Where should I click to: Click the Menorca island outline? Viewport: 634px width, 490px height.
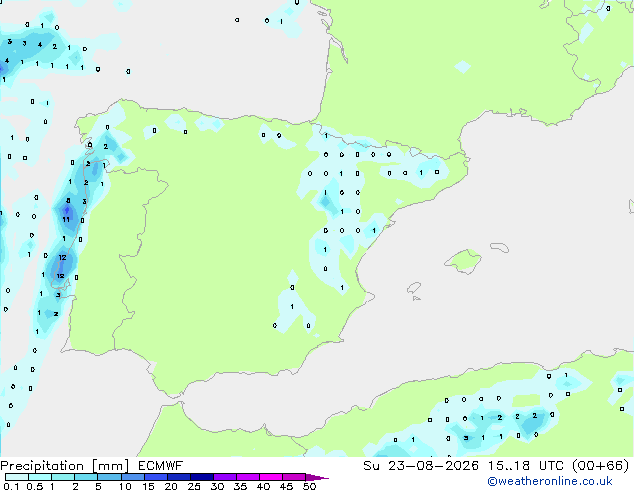500,247
